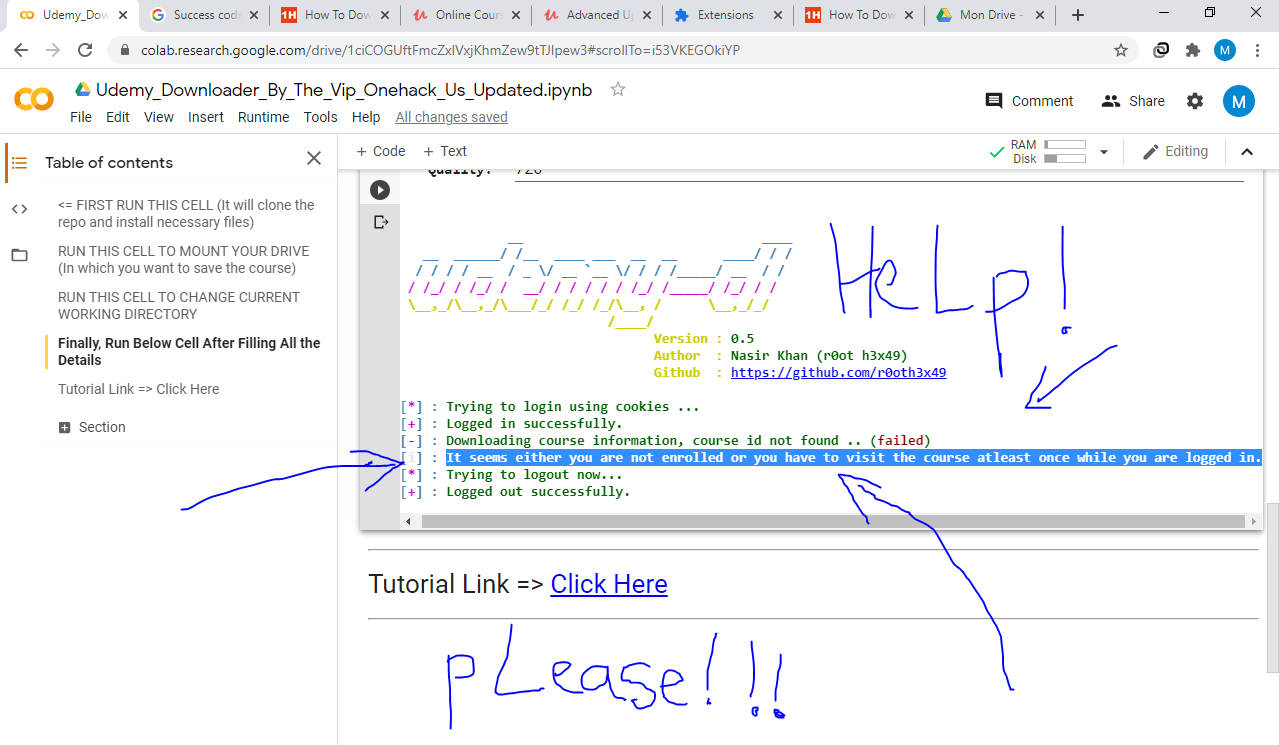Open the Comment button

[1029, 101]
